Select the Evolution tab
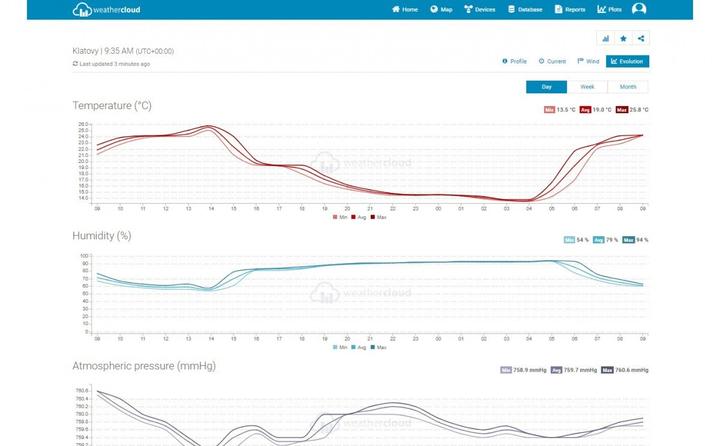The width and height of the screenshot is (720, 446). (x=627, y=61)
